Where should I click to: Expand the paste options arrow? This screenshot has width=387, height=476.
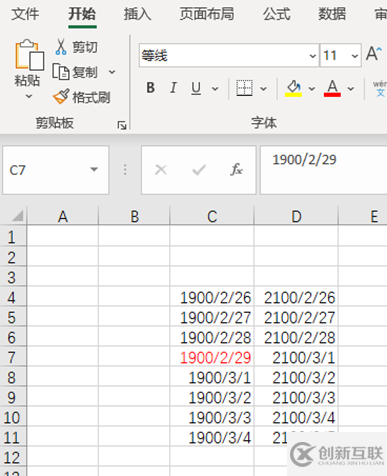tap(29, 96)
